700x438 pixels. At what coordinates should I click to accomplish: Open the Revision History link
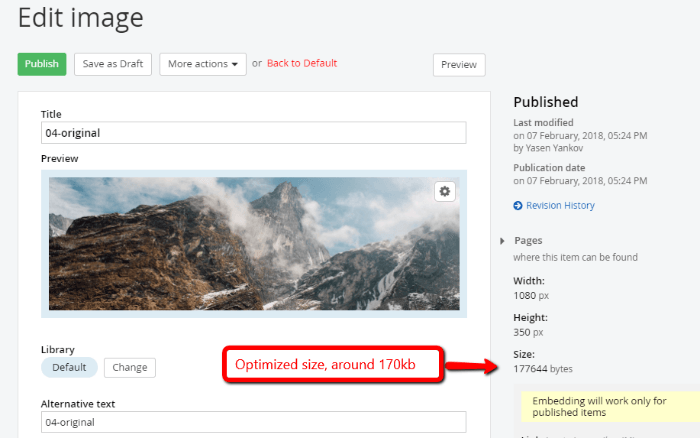click(560, 206)
